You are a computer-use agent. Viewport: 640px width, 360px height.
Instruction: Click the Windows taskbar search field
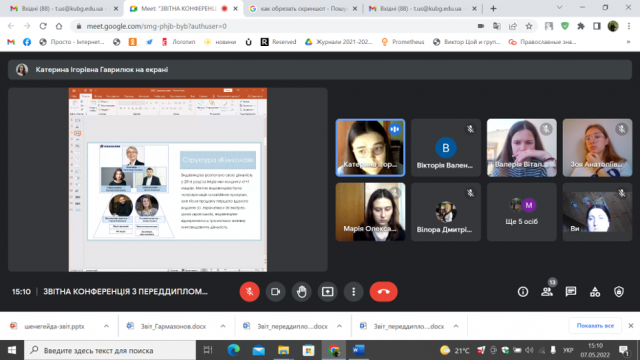110,350
